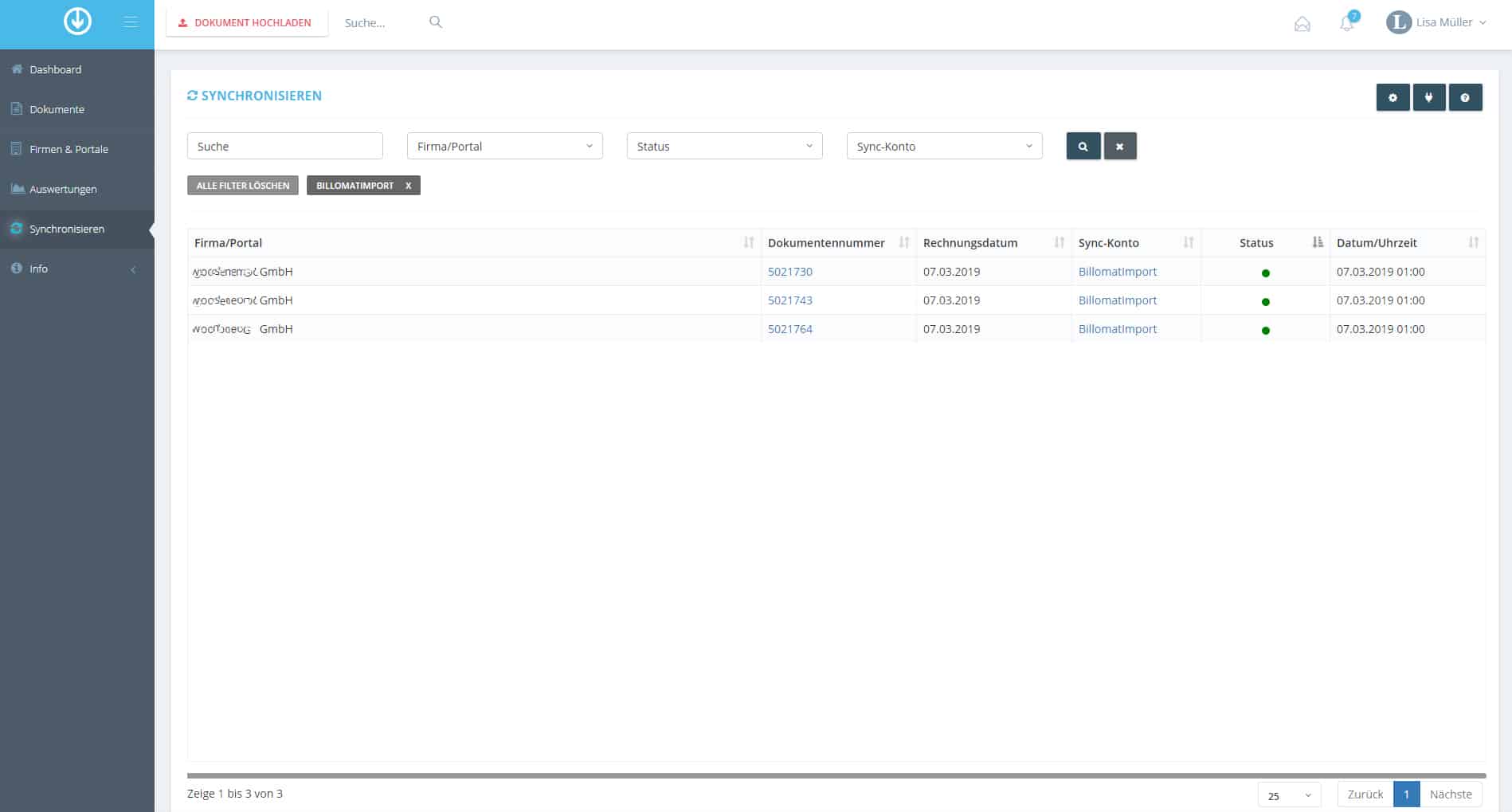Click the plug connection button
This screenshot has width=1512, height=812.
[1429, 97]
